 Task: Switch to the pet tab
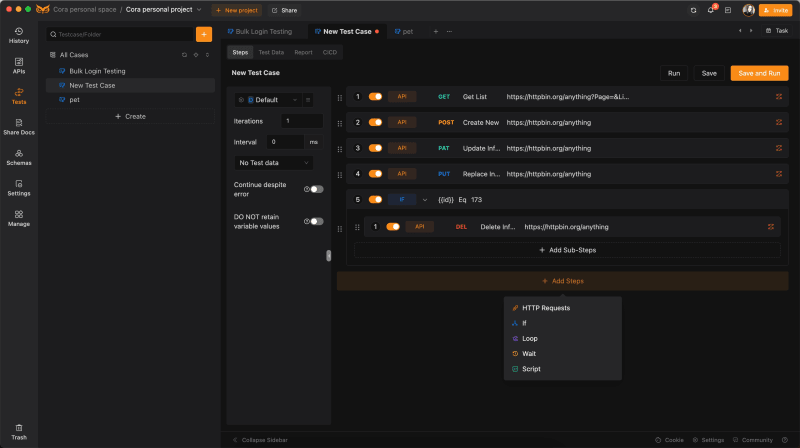click(x=404, y=31)
